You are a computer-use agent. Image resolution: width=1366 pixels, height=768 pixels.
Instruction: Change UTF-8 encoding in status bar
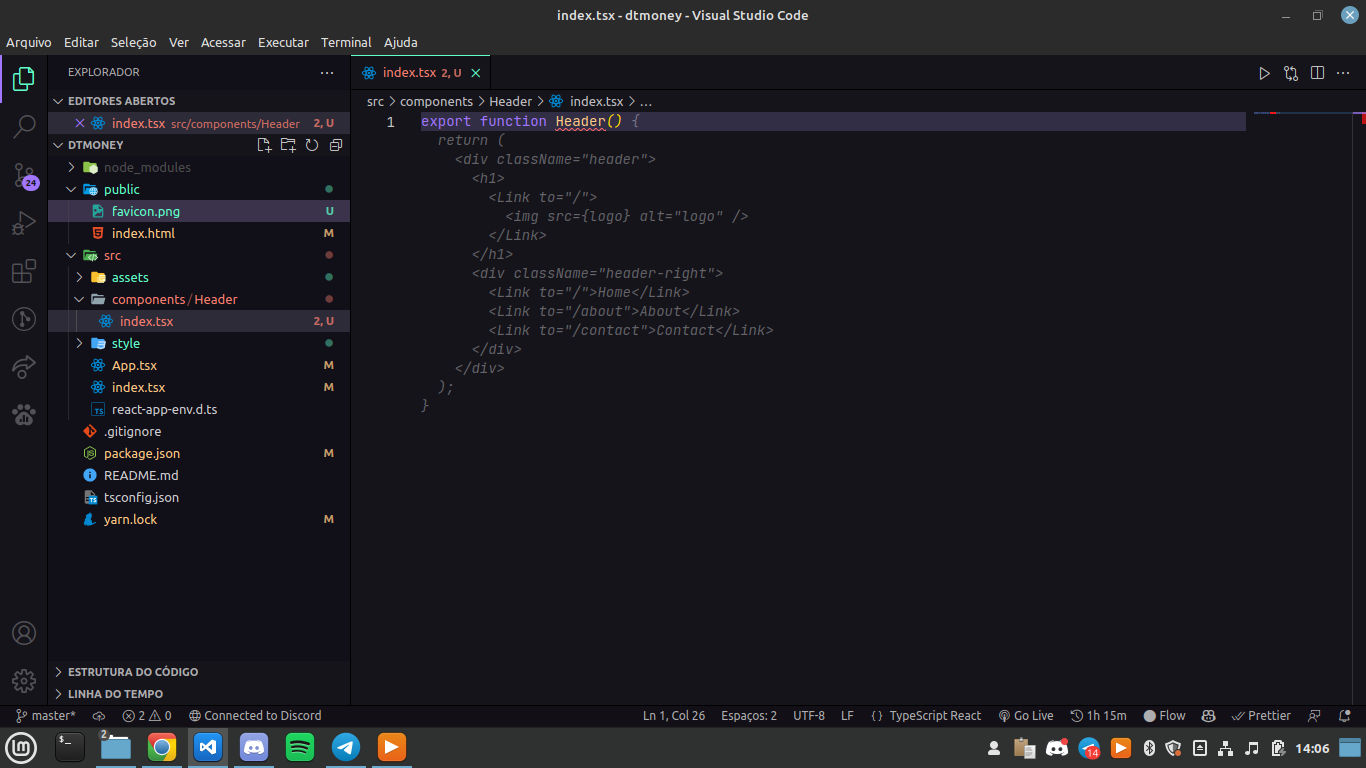(809, 716)
